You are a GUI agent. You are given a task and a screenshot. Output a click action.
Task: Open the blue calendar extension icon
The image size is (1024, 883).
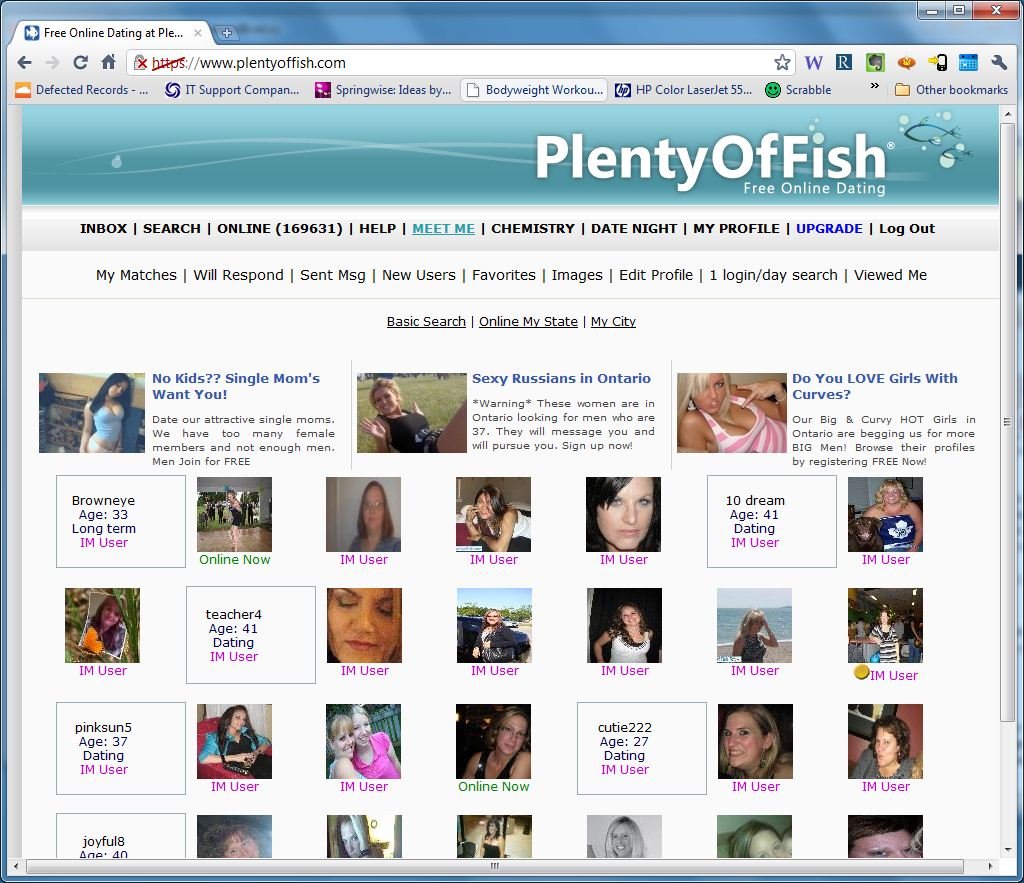click(968, 63)
